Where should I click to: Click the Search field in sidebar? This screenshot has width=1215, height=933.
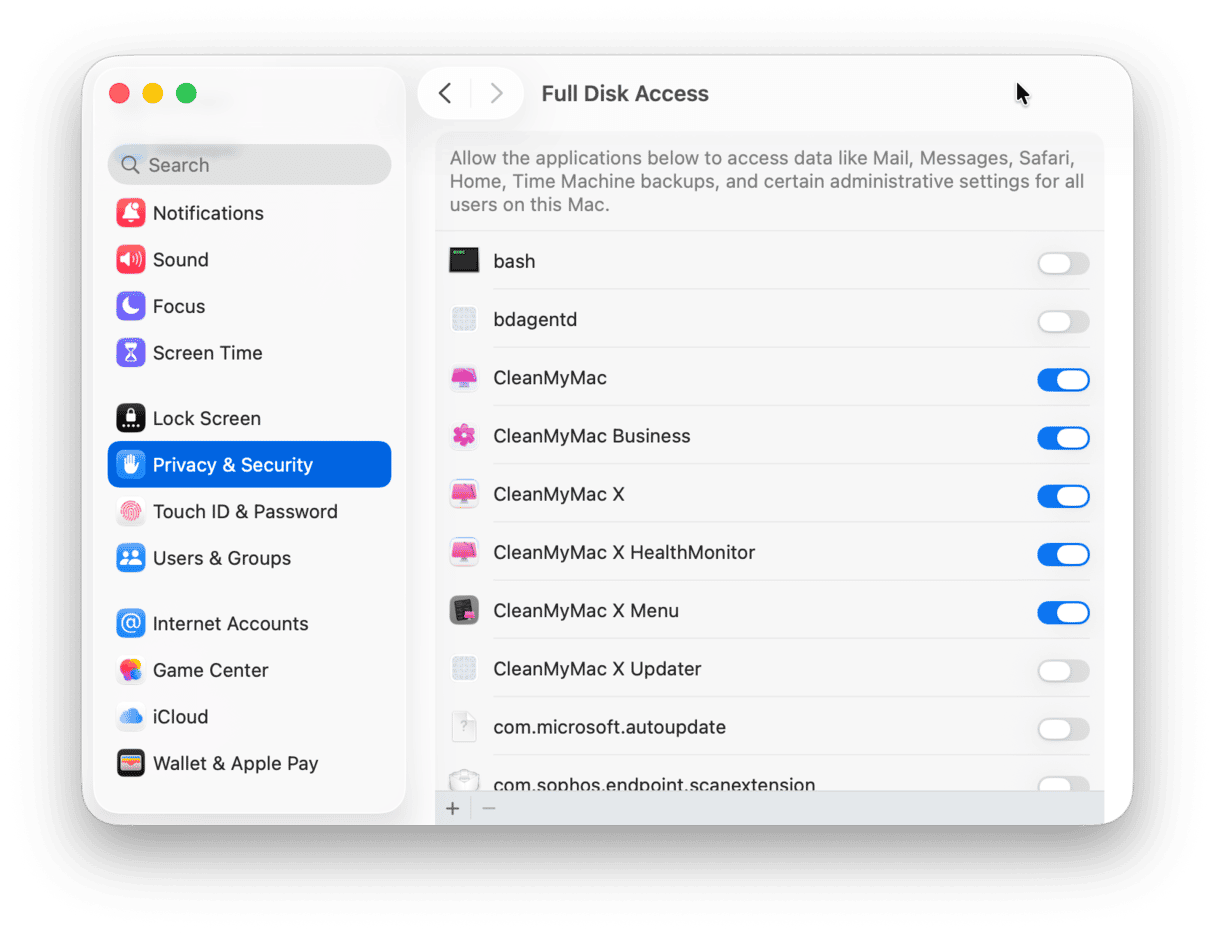click(249, 165)
